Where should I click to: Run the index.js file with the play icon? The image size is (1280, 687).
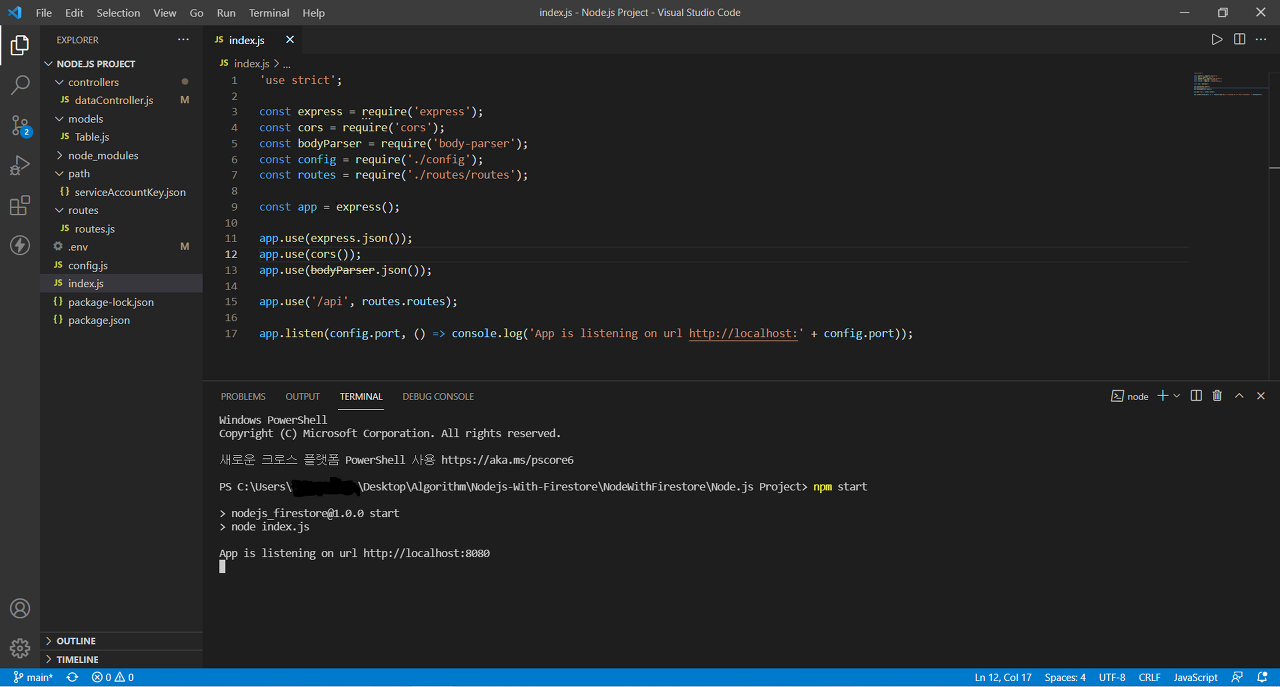tap(1216, 39)
